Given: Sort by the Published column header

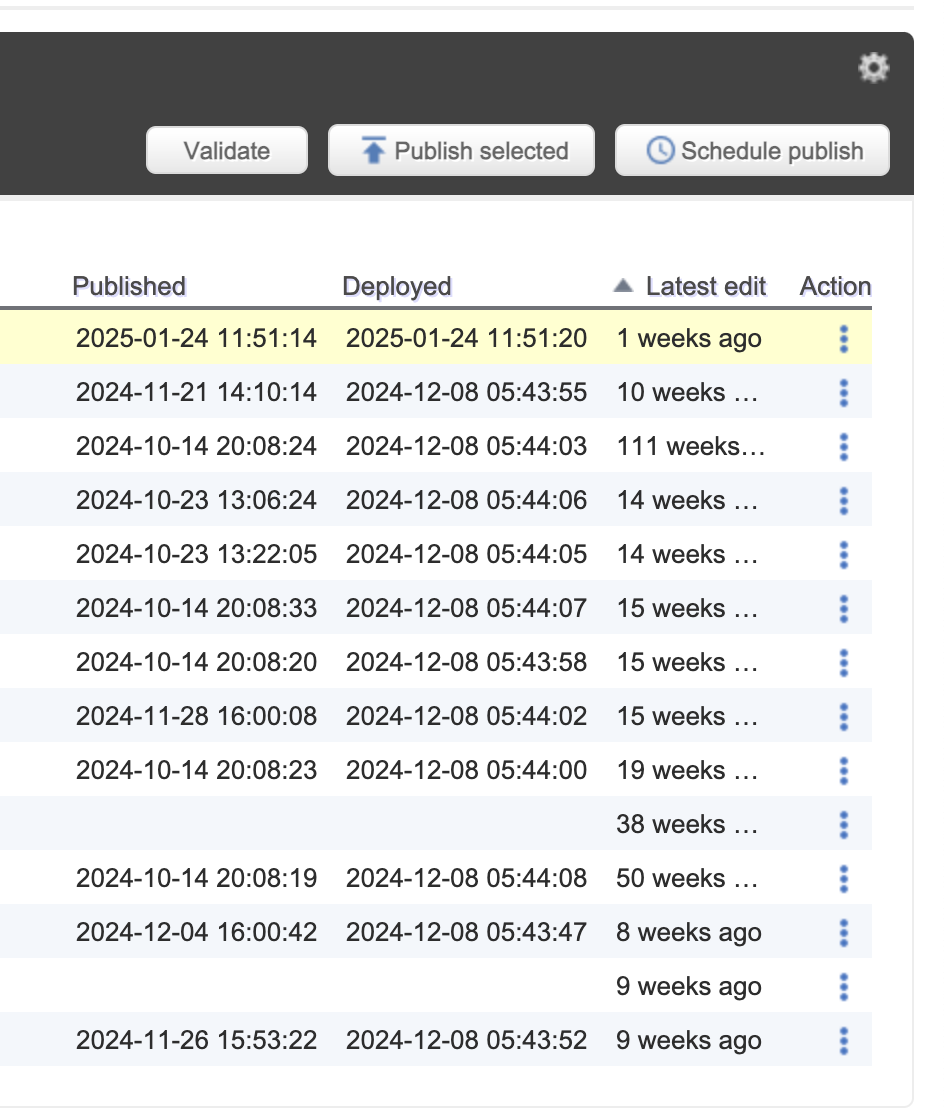Looking at the screenshot, I should [129, 286].
